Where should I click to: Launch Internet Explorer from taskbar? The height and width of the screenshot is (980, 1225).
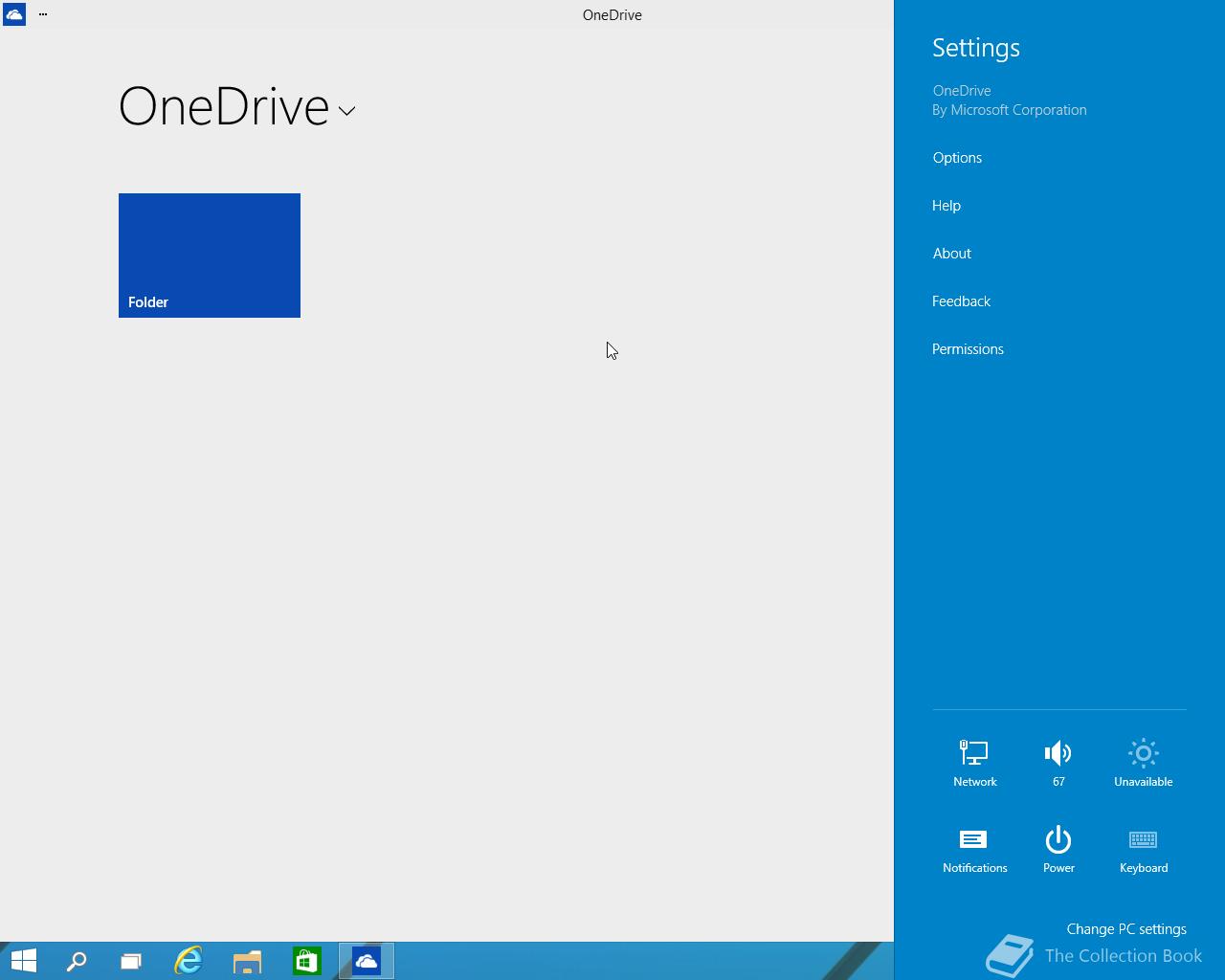coord(189,961)
